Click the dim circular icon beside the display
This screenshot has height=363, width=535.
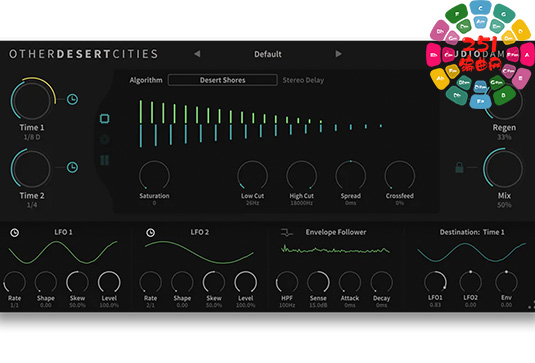[x=104, y=140]
